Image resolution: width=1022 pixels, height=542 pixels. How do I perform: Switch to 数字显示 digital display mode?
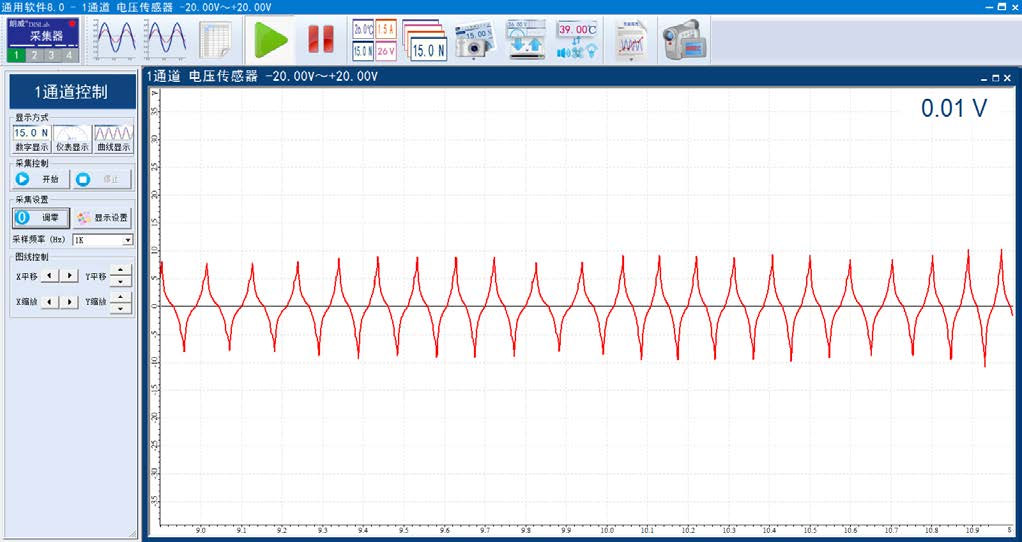tap(31, 139)
